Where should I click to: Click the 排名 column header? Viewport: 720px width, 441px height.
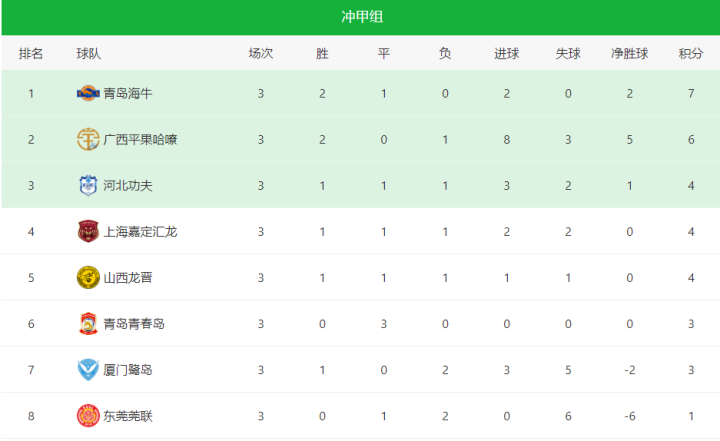click(x=31, y=54)
